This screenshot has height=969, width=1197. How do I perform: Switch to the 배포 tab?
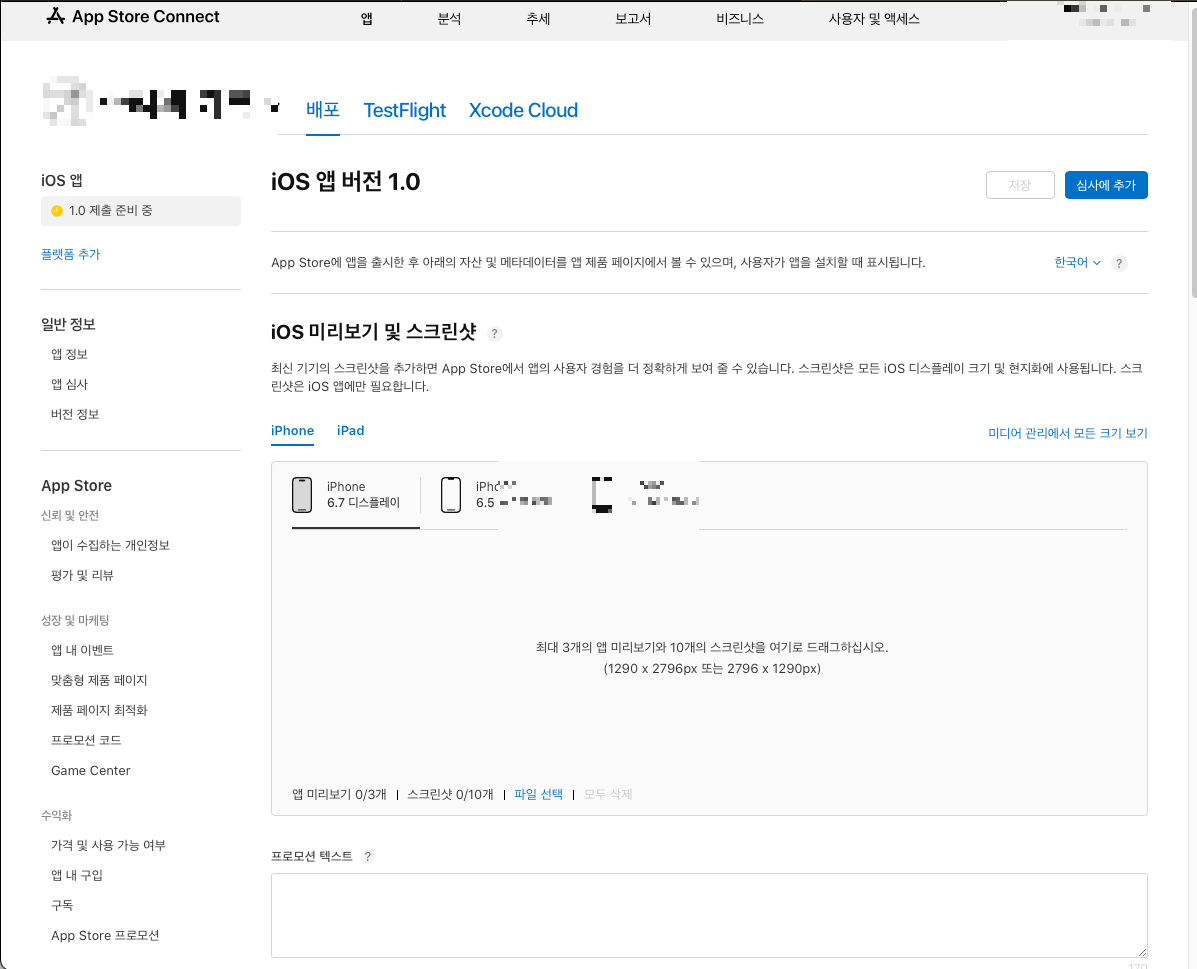tap(323, 110)
